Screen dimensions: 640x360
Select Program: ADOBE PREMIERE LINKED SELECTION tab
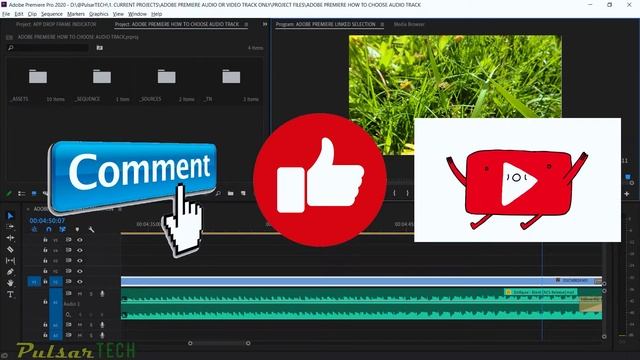[325, 24]
